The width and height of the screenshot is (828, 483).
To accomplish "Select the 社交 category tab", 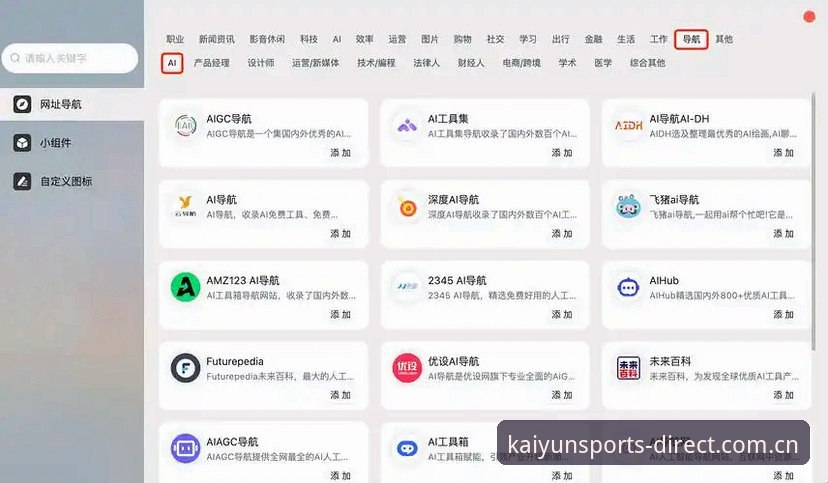I will pos(495,39).
